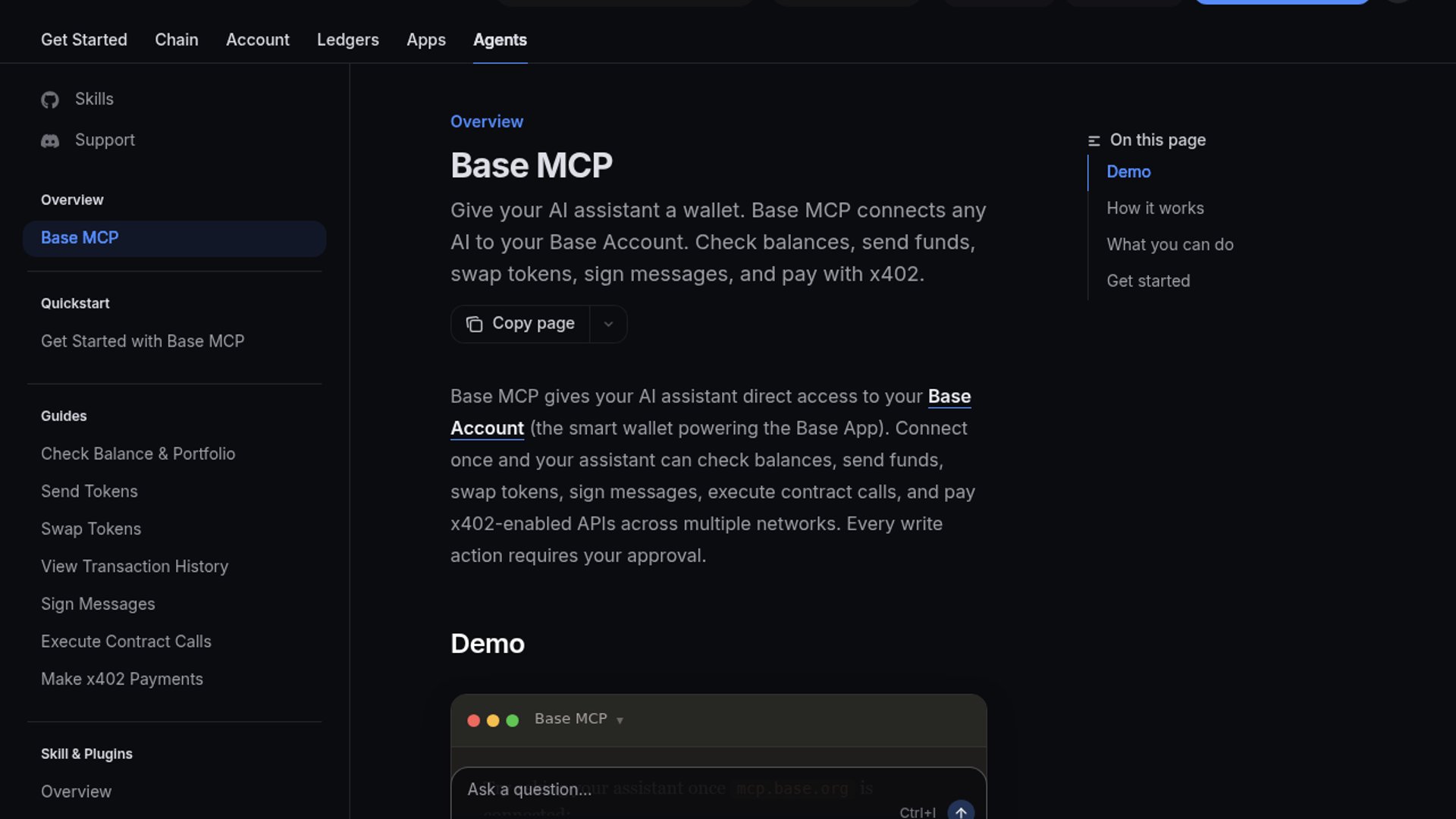Open Execute Contract Calls guide
This screenshot has height=819, width=1456.
126,642
